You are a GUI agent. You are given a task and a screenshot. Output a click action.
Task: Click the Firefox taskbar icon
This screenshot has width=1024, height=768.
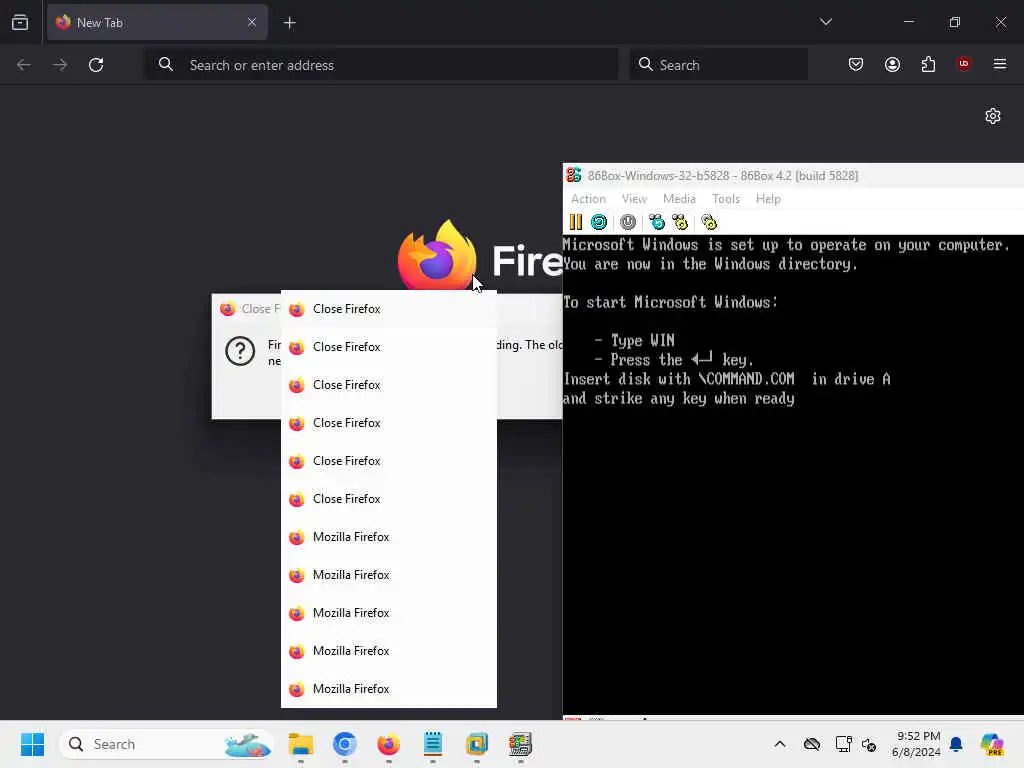389,744
